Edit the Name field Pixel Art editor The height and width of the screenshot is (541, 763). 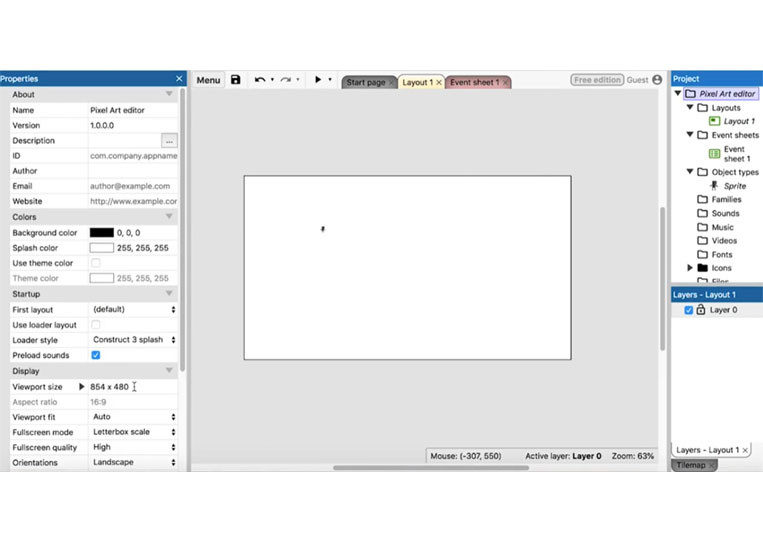(133, 110)
